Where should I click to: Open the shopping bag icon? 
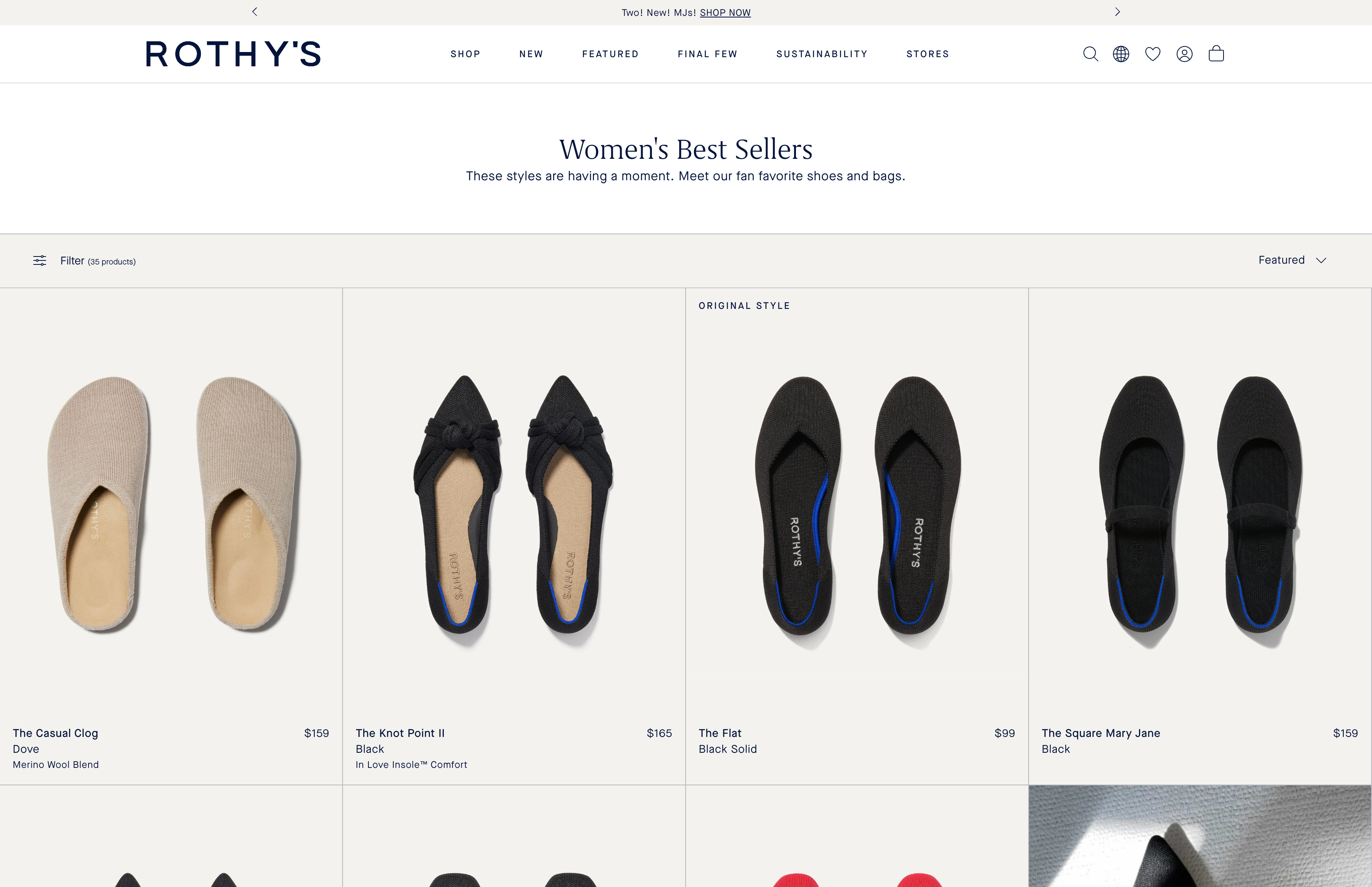tap(1216, 54)
